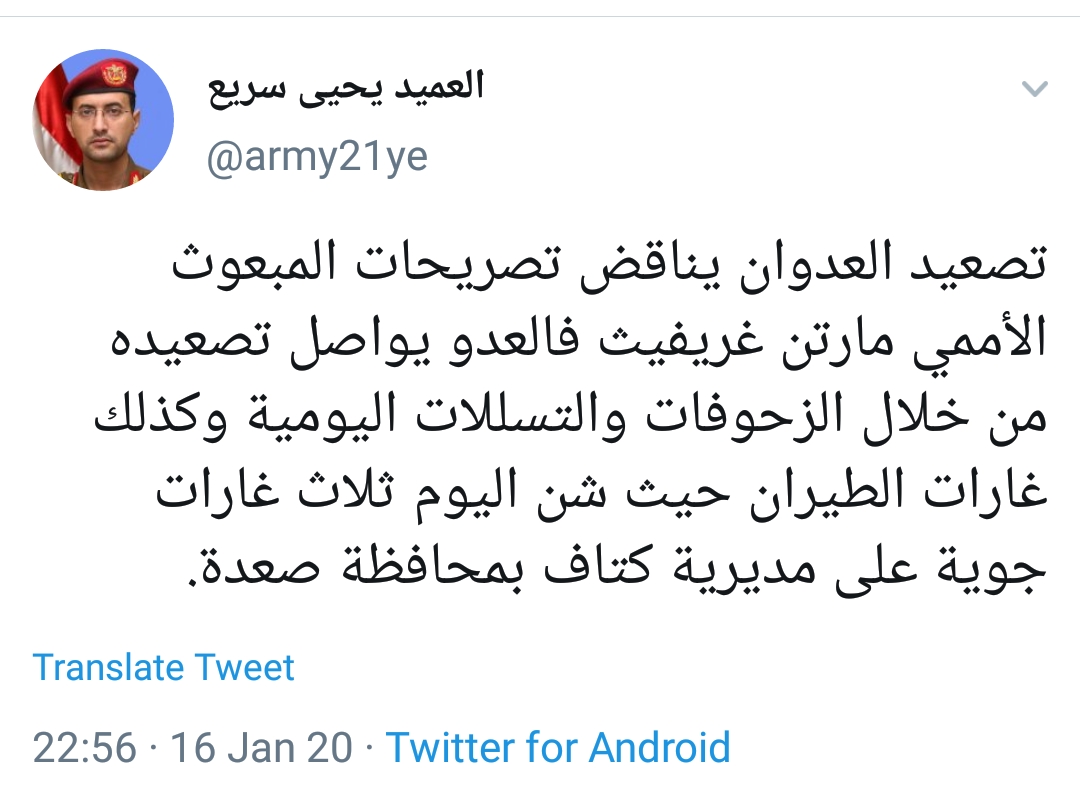Open the tweet options chevron menu
Screen dimensions: 1080x802
[1034, 89]
